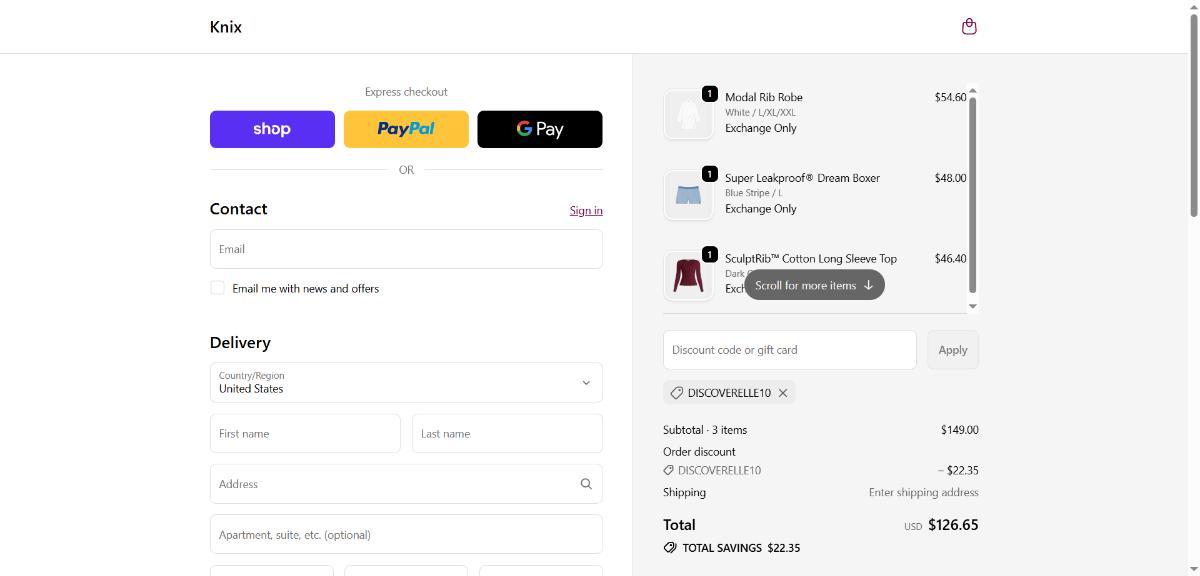1200x576 pixels.
Task: Click the Knix store logo
Action: (x=226, y=27)
